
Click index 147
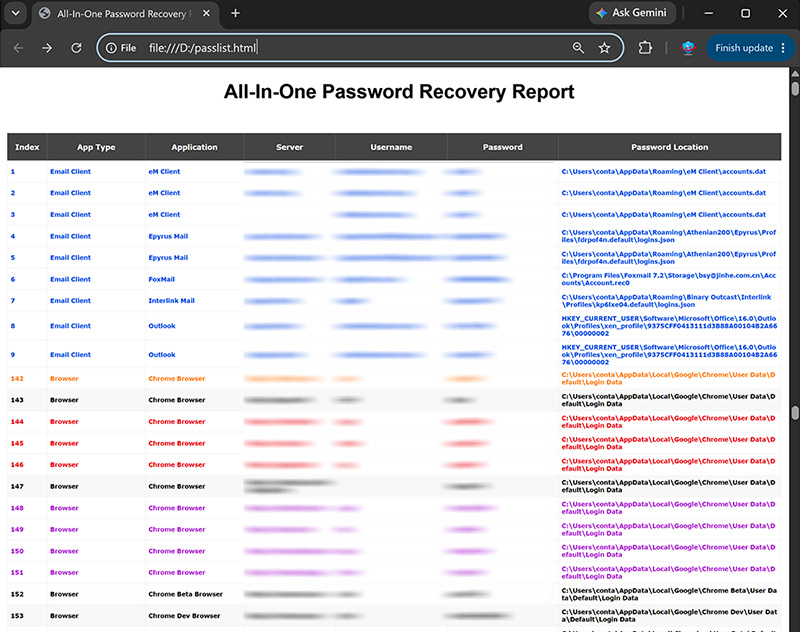click(x=17, y=487)
